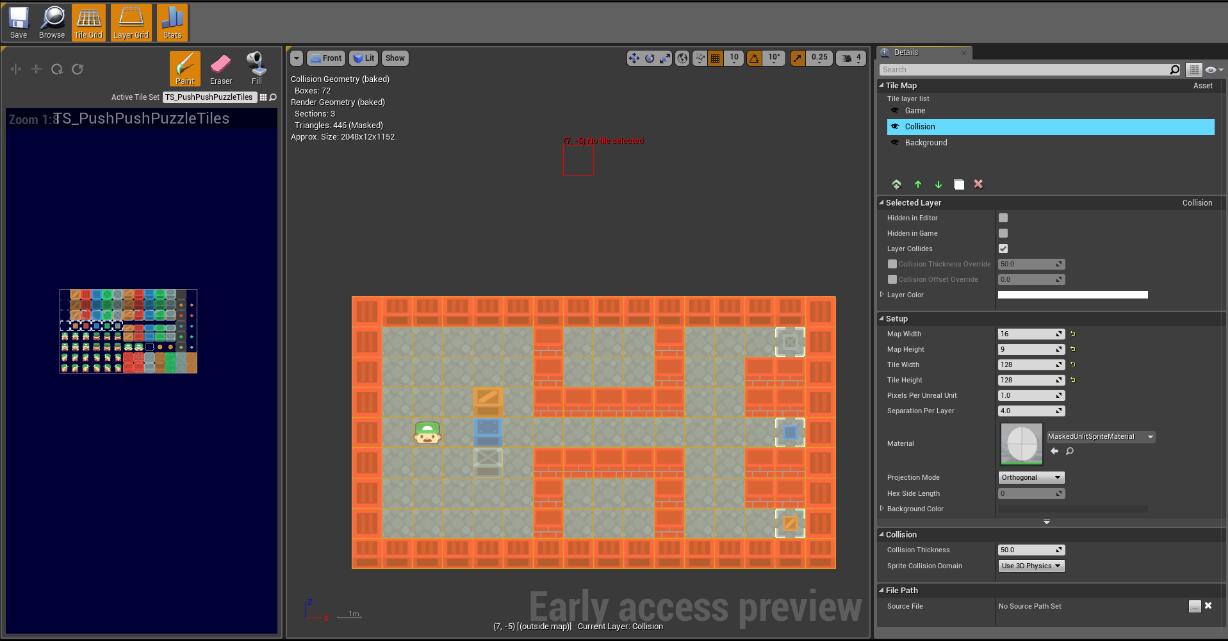The height and width of the screenshot is (641, 1228).
Task: Open the Details property matrix grid icon
Action: (x=1194, y=70)
